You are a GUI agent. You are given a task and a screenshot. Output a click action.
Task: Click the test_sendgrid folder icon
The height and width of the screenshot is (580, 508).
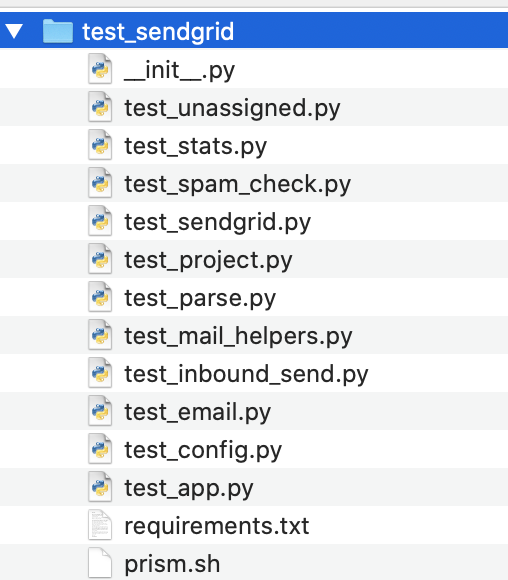58,31
